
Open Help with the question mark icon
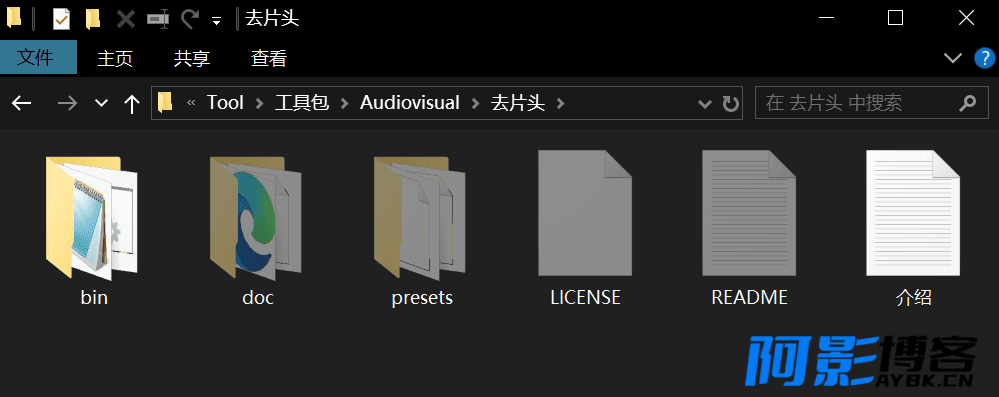coord(985,59)
